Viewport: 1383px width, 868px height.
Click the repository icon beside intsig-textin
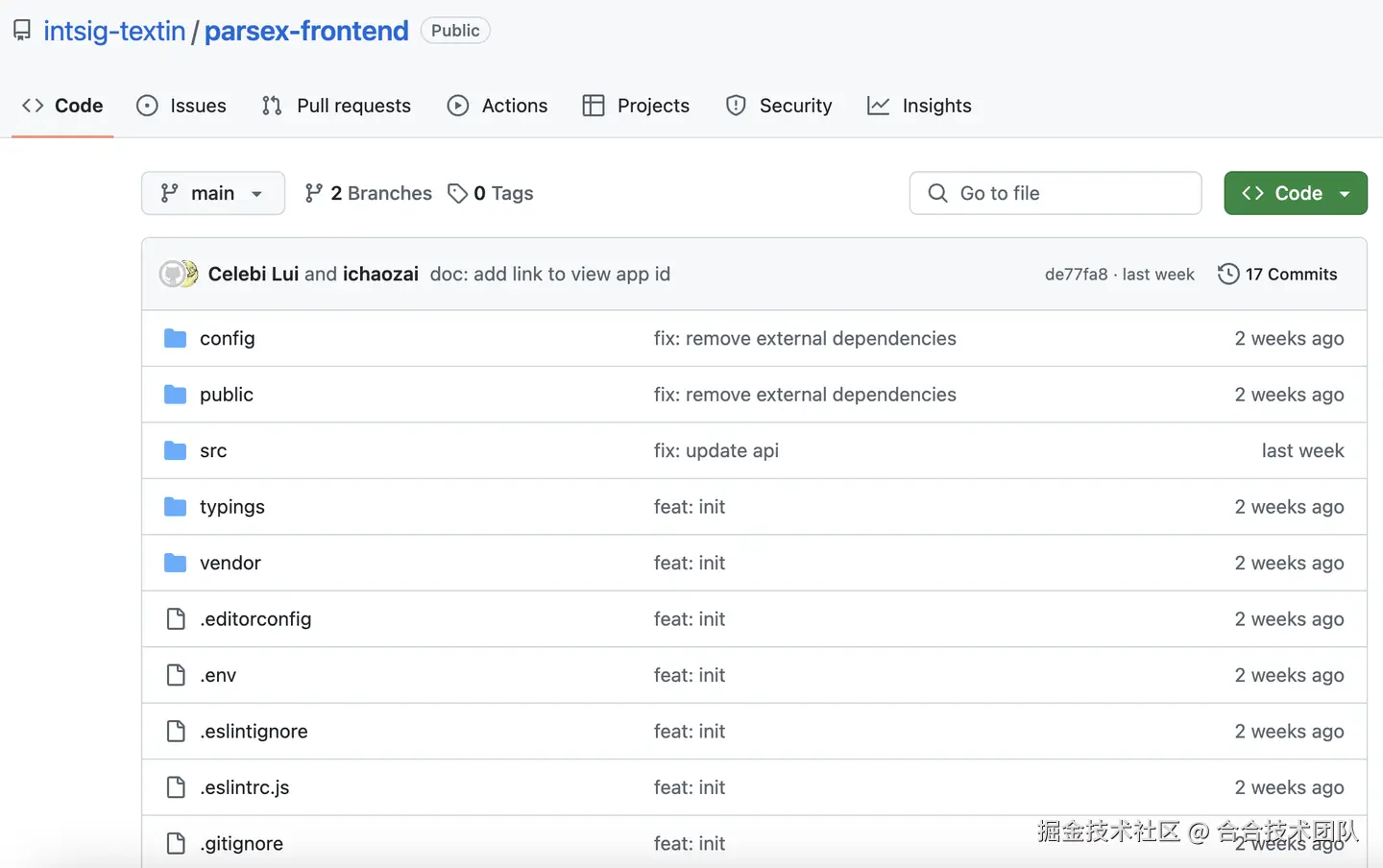pos(22,31)
